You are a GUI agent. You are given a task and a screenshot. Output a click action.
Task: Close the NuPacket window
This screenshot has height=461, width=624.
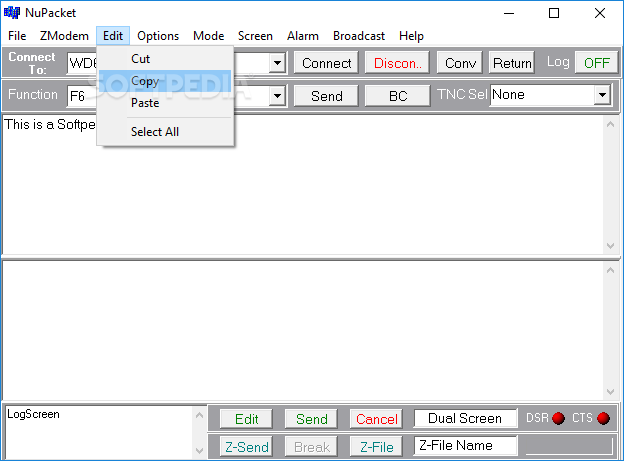[x=600, y=13]
